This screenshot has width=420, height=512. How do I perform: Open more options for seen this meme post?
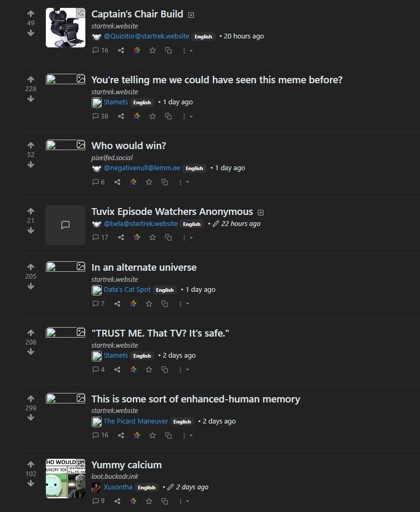click(x=184, y=116)
